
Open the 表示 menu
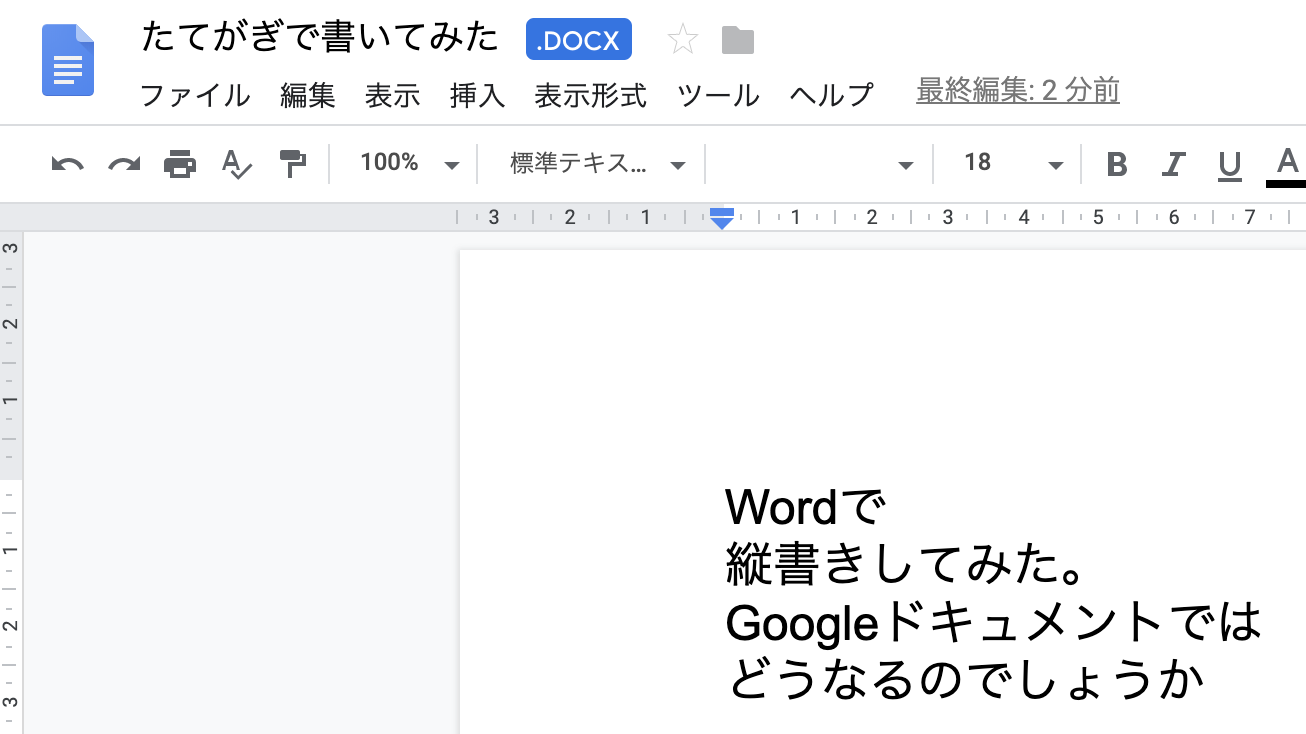click(392, 96)
